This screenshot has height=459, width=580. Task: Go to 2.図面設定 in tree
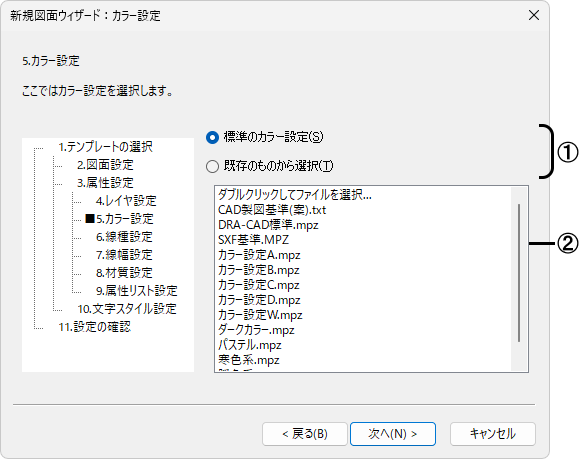(105, 165)
